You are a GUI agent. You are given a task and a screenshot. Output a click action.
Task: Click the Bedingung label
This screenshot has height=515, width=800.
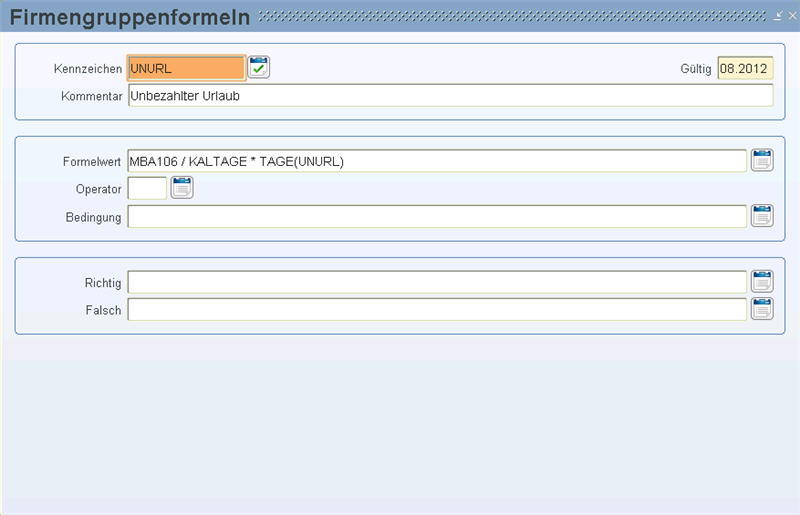(93, 217)
